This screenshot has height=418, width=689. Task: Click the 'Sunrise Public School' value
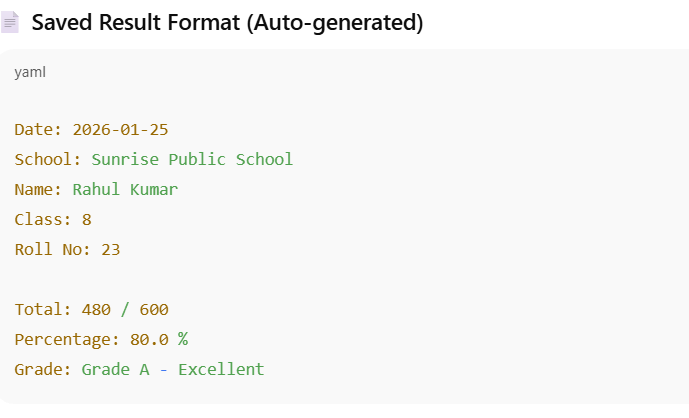[x=192, y=159]
